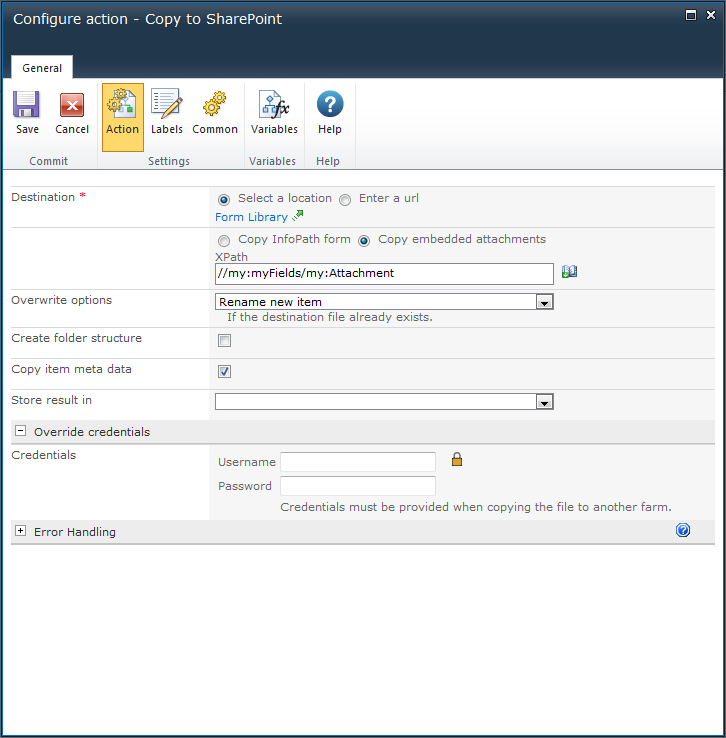
Task: Switch to the General tab
Action: [x=42, y=68]
